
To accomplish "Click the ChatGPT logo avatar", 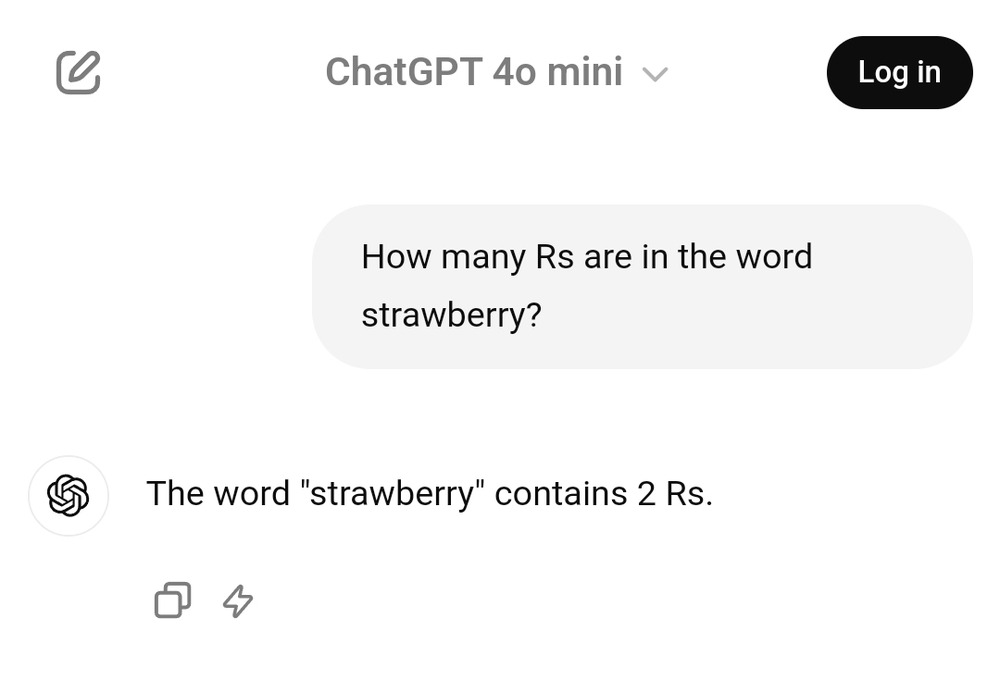I will 68,495.
